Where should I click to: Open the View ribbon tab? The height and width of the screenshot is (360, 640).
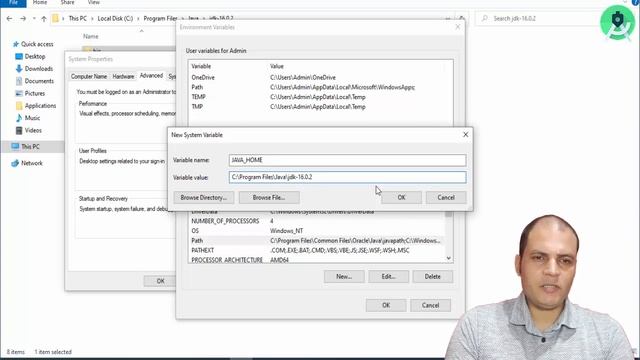click(93, 2)
